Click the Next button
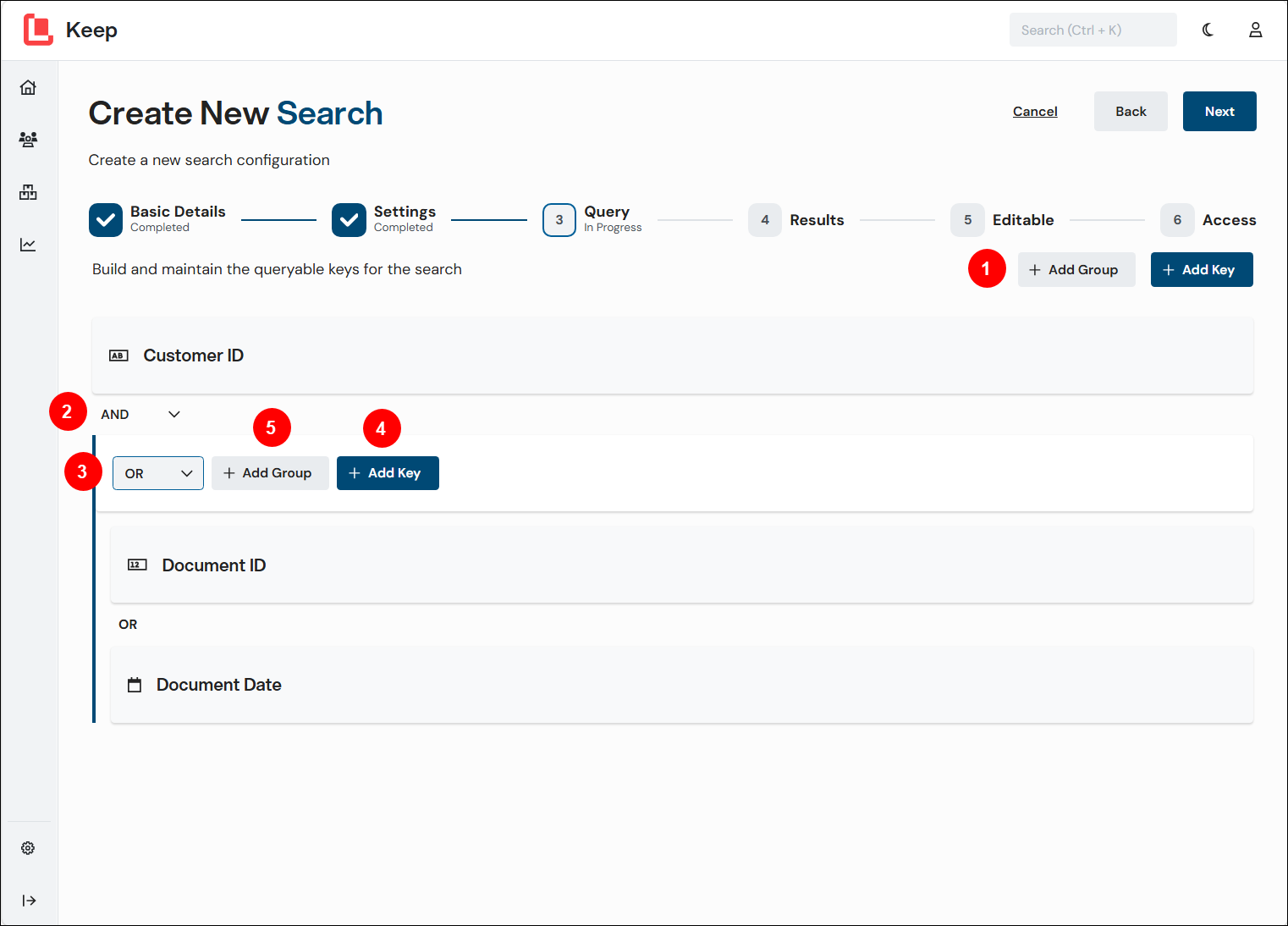 click(x=1219, y=112)
